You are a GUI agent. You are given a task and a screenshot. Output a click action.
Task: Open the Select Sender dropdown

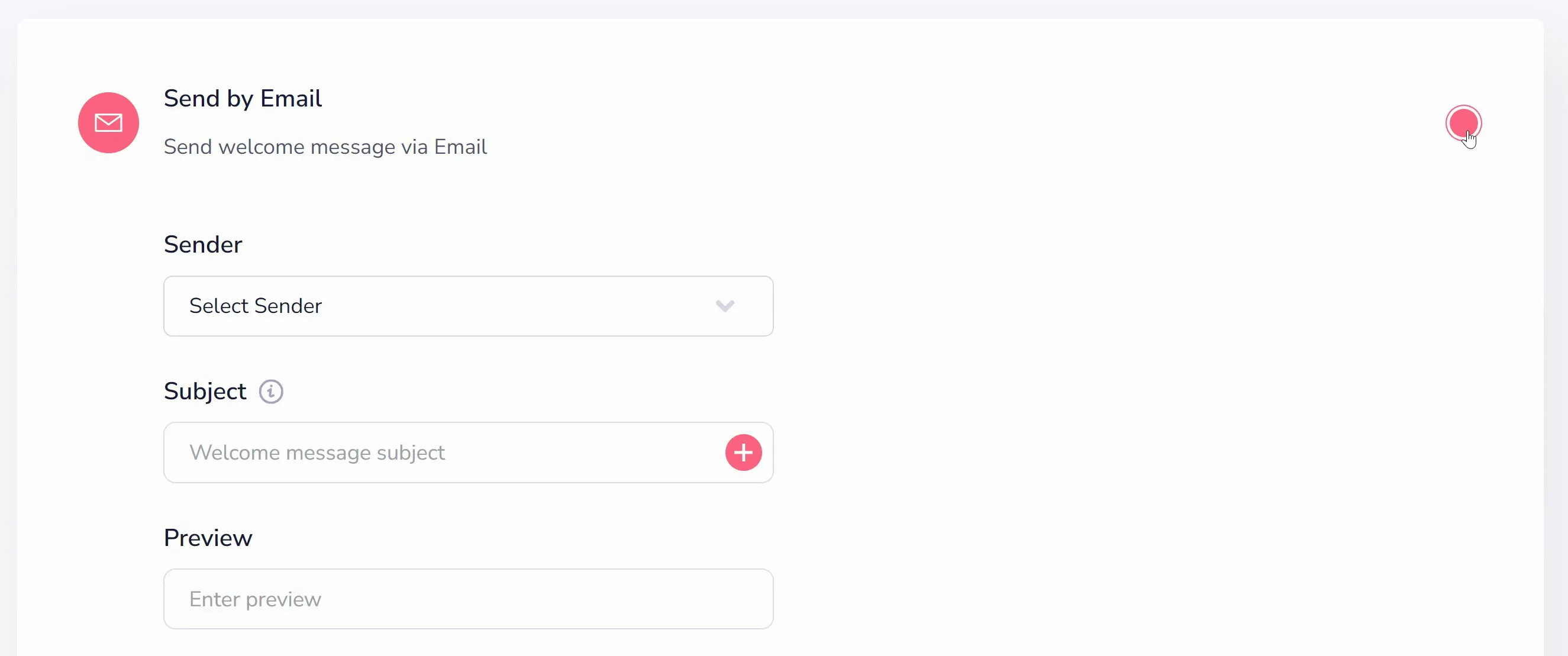tap(468, 305)
